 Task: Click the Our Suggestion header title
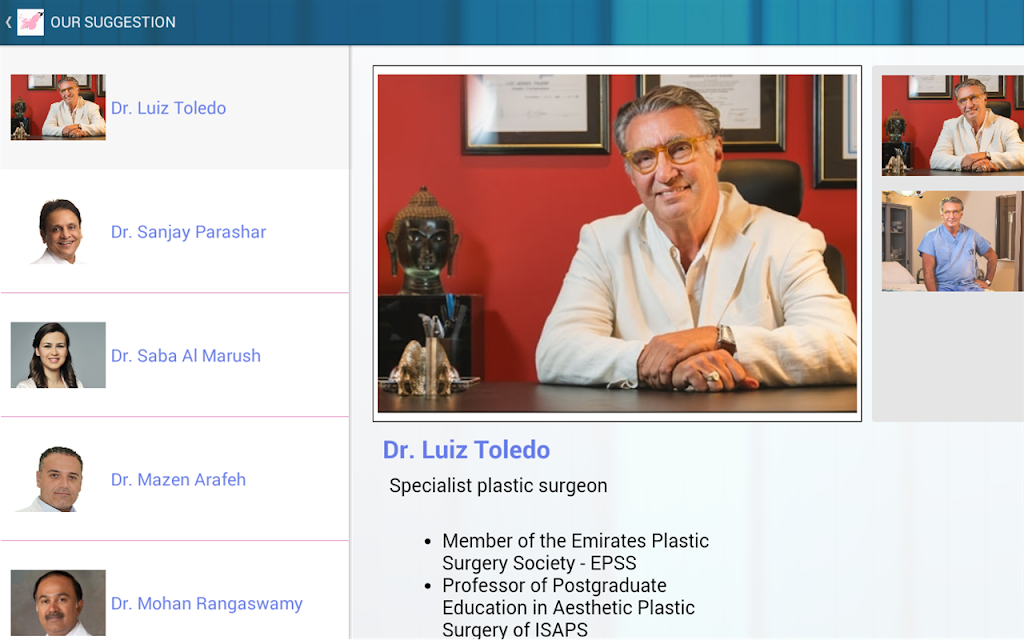pos(113,22)
